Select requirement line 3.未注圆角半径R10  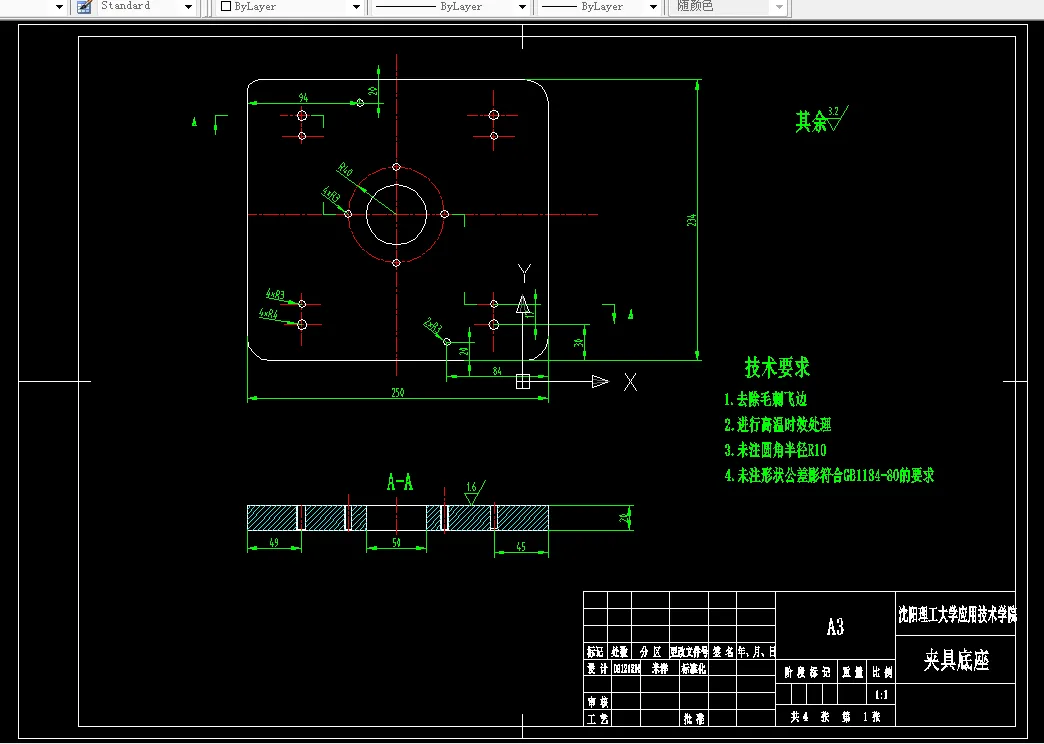coord(776,450)
